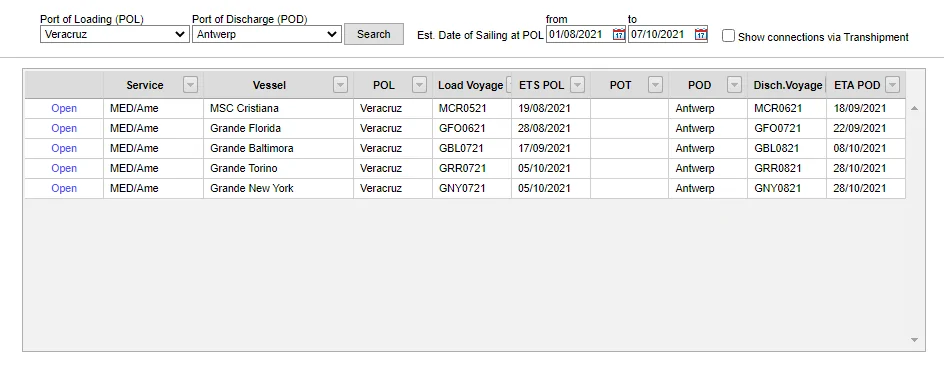Sort by the ETS POL column header
Image resolution: width=944 pixels, height=367 pixels.
[541, 85]
